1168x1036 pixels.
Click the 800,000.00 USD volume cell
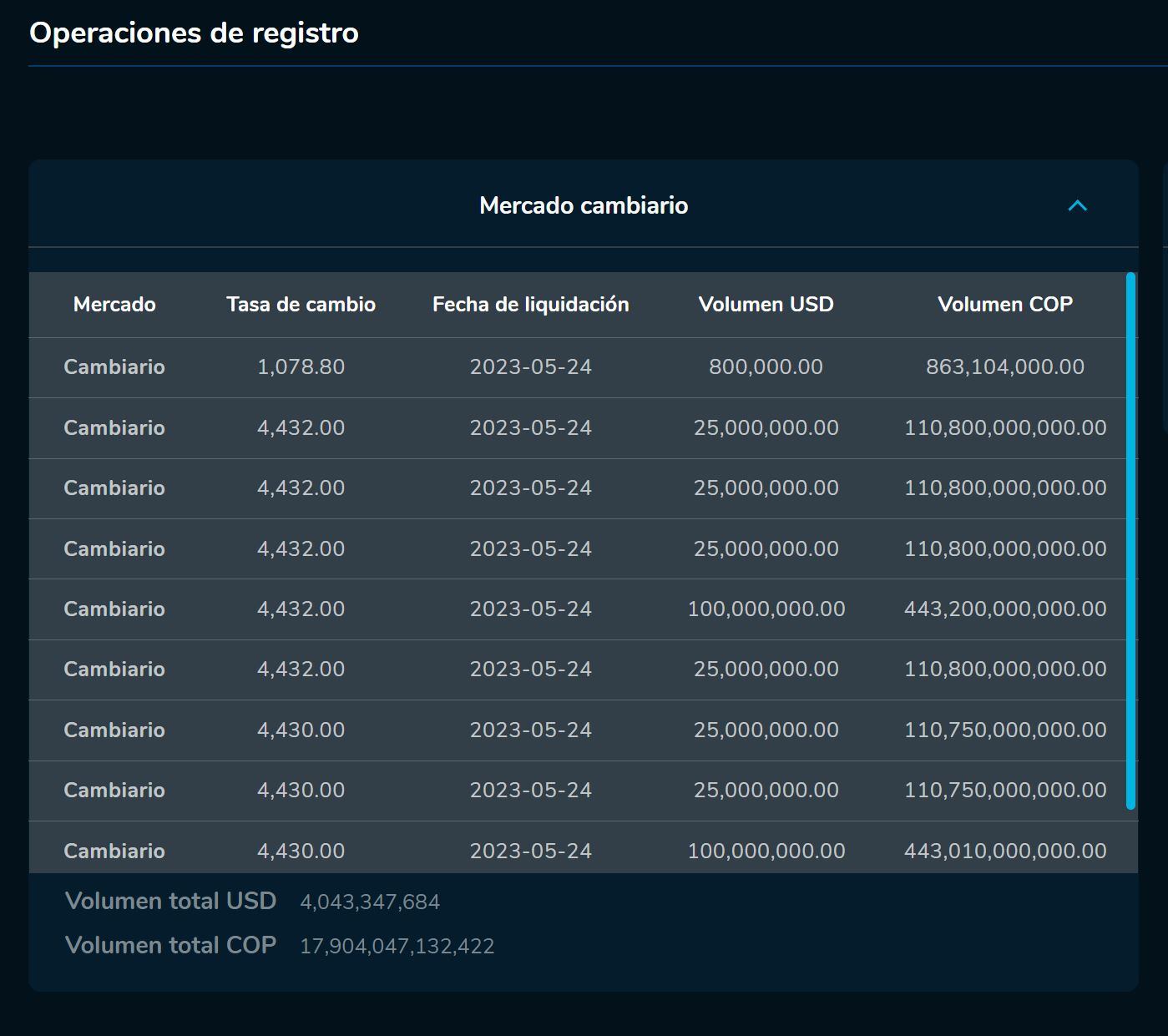(766, 367)
